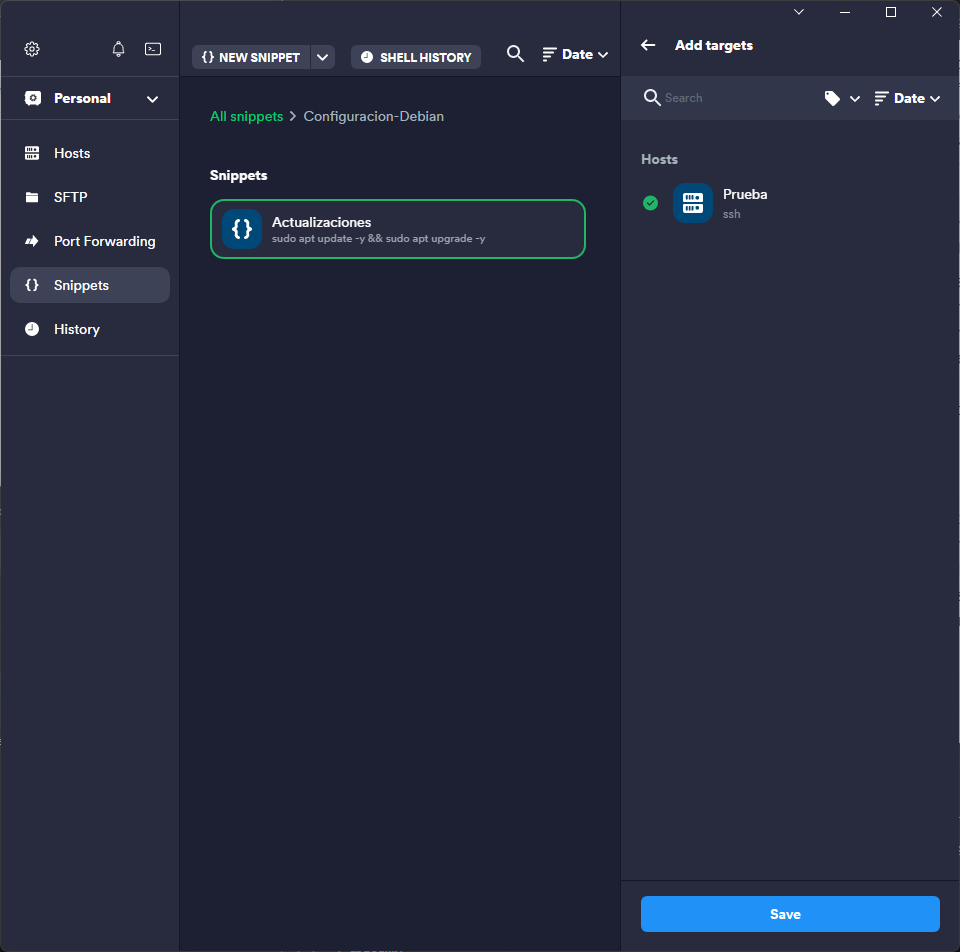Click the back arrow beside Add targets
The width and height of the screenshot is (960, 952).
pos(648,45)
